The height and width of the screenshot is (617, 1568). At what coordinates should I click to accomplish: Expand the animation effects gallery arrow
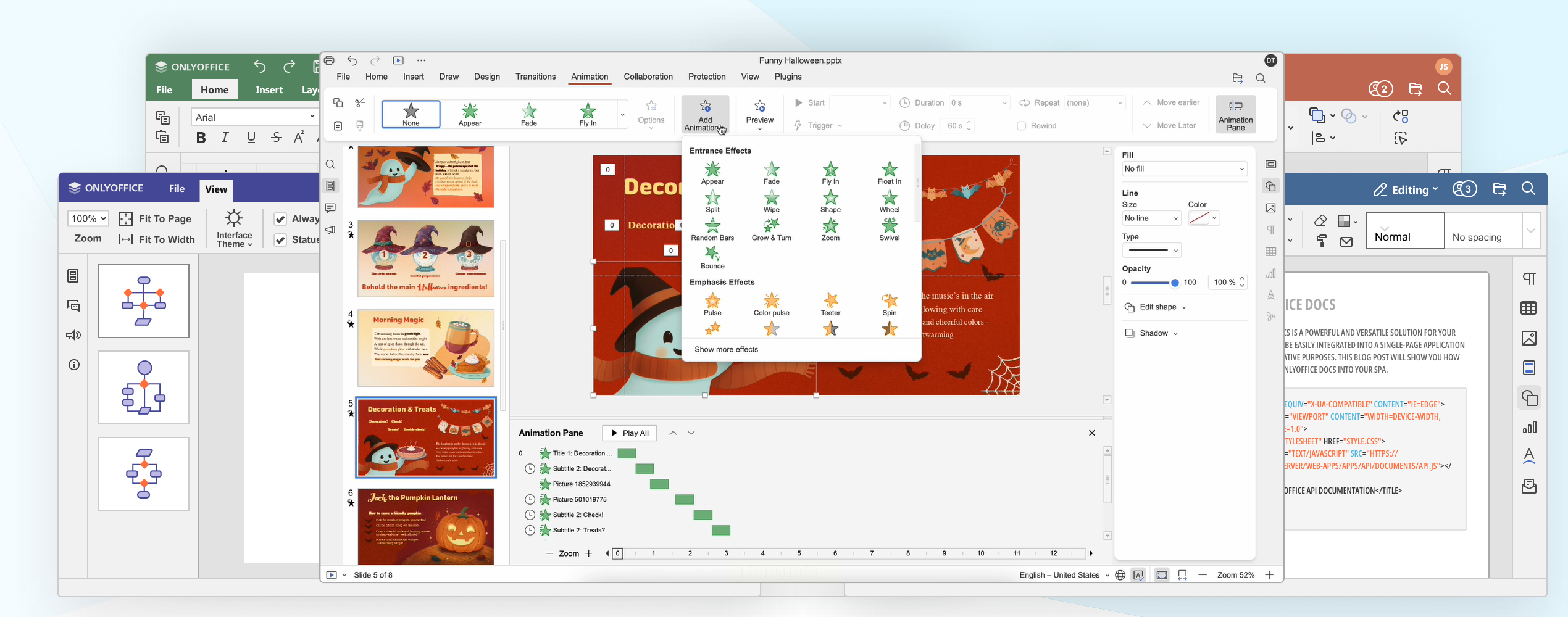(622, 115)
